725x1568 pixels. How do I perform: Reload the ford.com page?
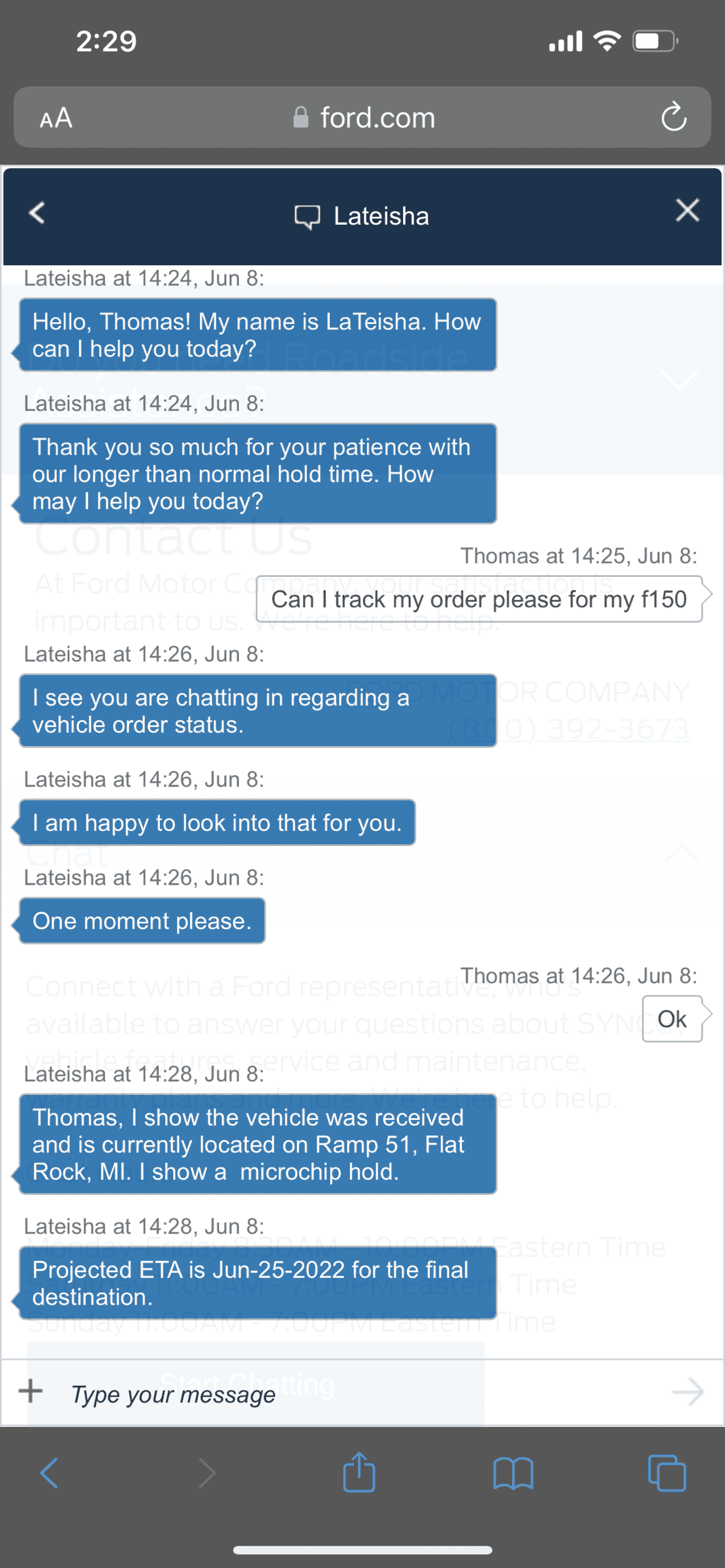tap(673, 118)
